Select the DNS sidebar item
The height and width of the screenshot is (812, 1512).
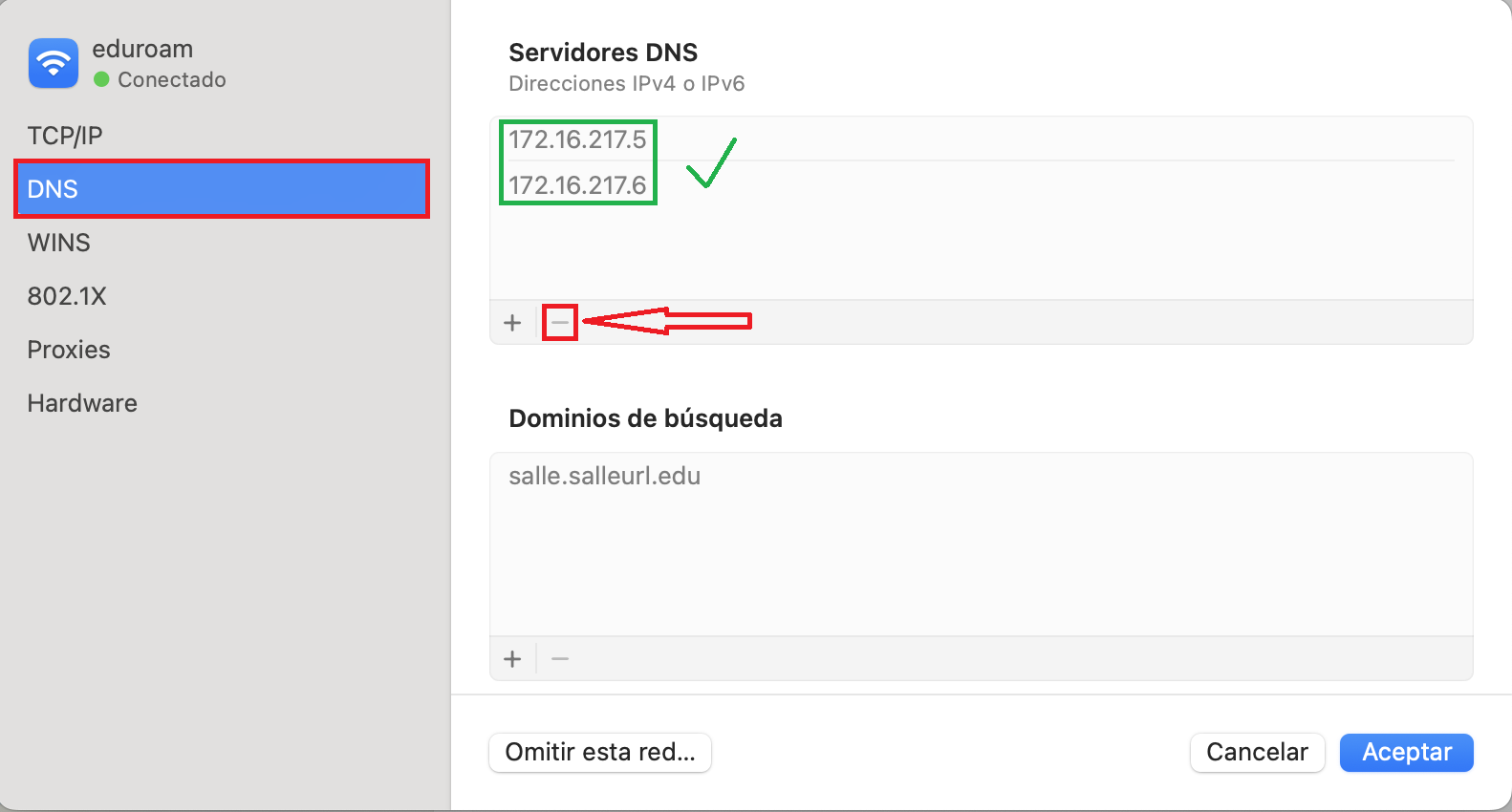point(222,189)
